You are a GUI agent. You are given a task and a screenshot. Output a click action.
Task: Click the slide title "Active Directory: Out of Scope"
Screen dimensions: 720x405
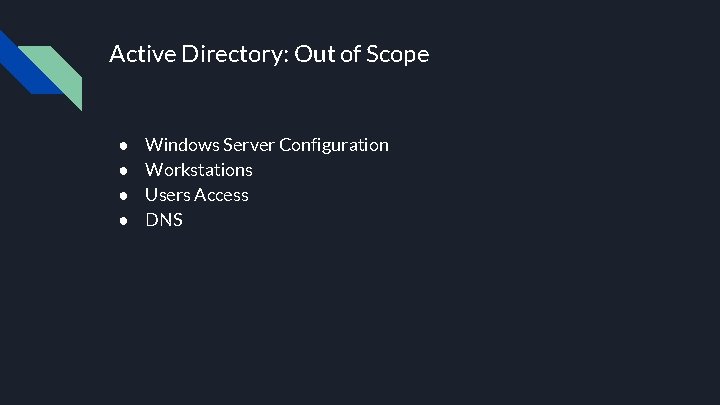[x=268, y=54]
